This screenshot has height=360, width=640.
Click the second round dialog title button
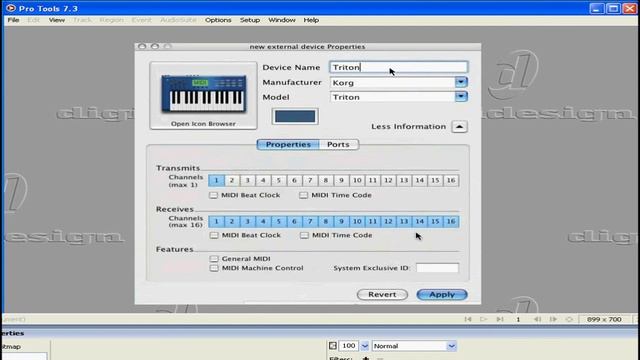155,47
